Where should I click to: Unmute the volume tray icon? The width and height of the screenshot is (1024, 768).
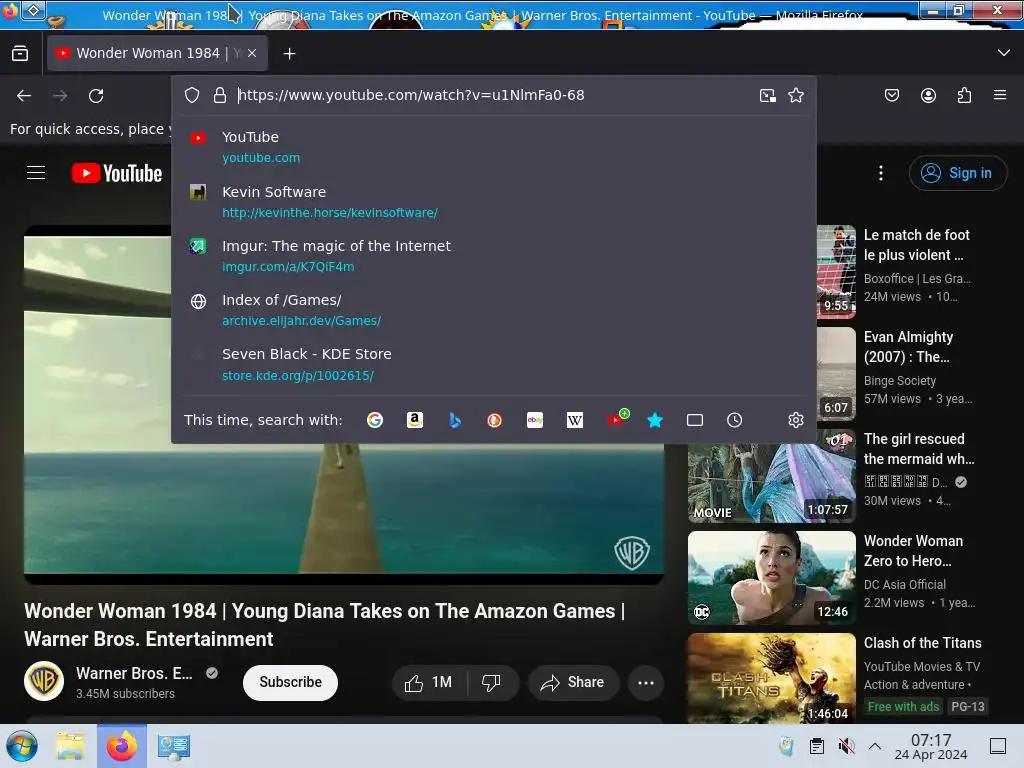tap(846, 746)
